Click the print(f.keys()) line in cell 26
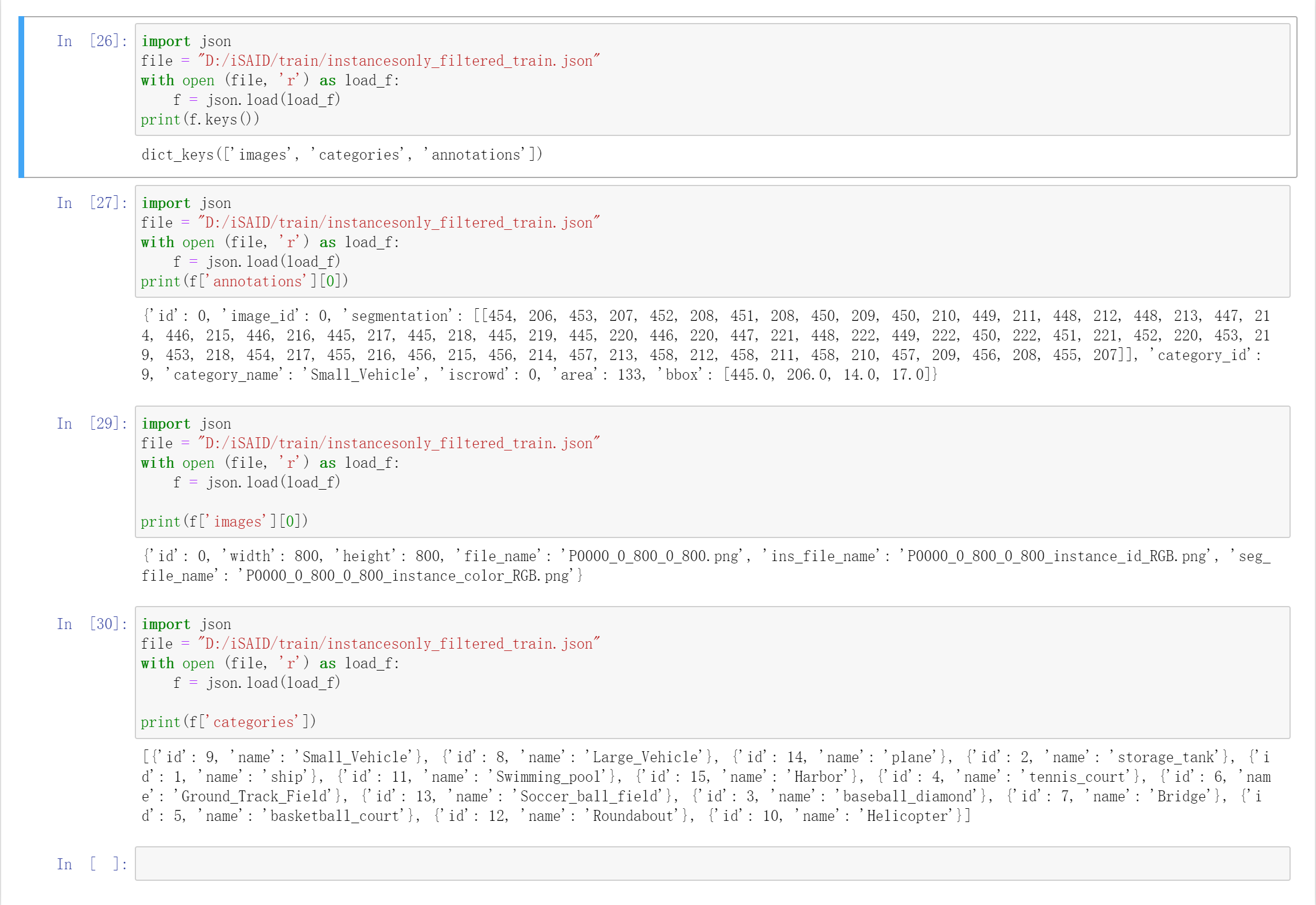This screenshot has height=905, width=1316. 200,119
